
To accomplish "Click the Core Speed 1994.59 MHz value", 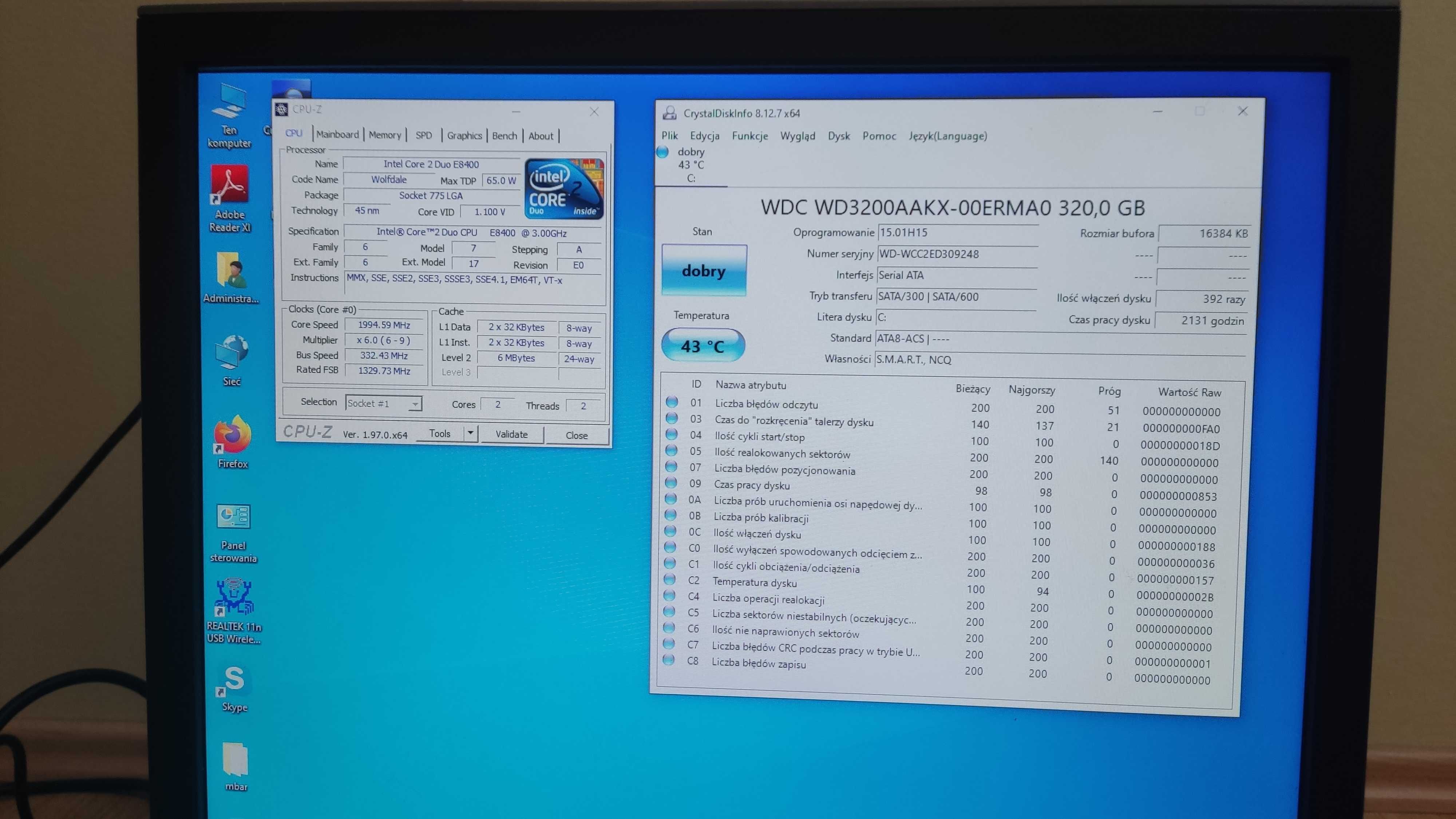I will (x=384, y=325).
